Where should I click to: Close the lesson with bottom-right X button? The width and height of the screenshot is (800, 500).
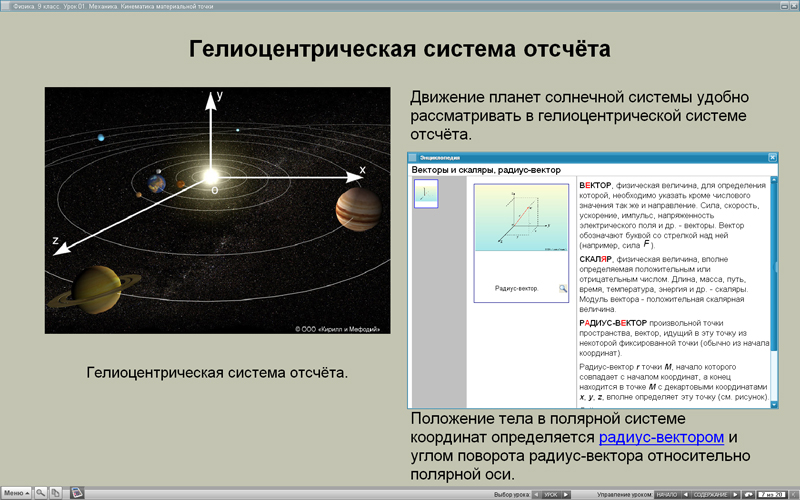point(793,494)
